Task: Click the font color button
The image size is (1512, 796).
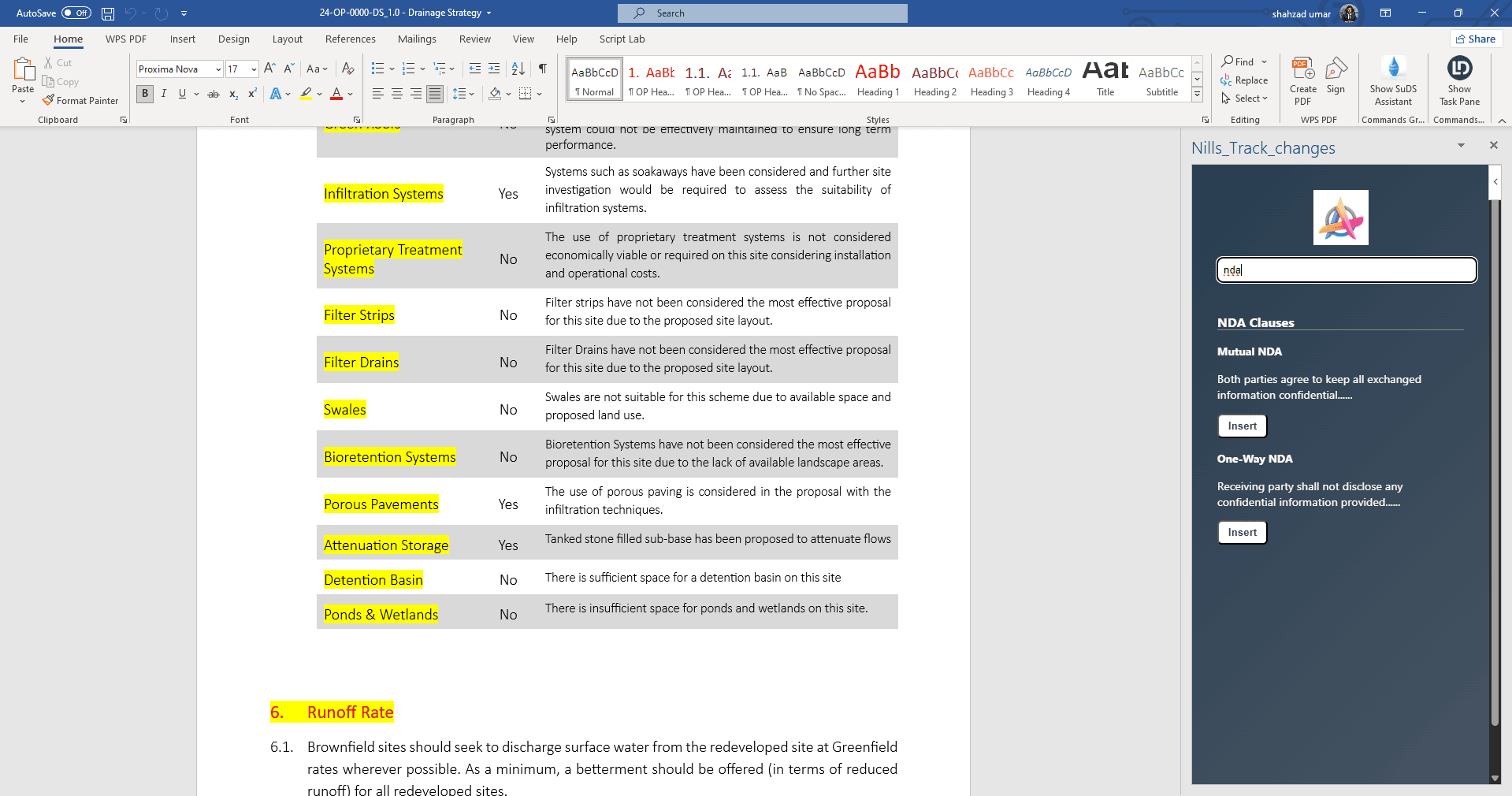Action: (336, 94)
